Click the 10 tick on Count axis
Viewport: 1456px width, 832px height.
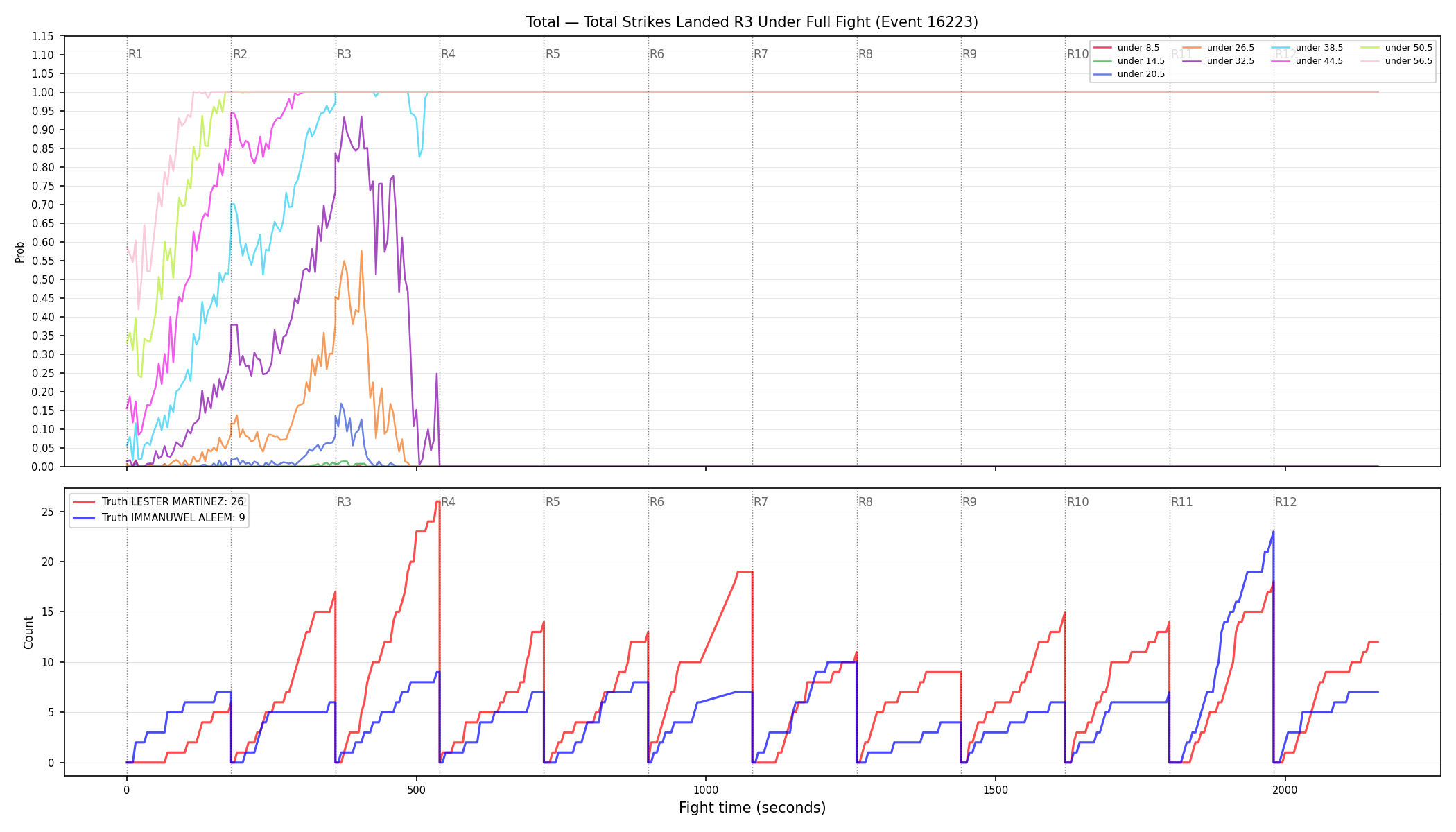point(48,662)
